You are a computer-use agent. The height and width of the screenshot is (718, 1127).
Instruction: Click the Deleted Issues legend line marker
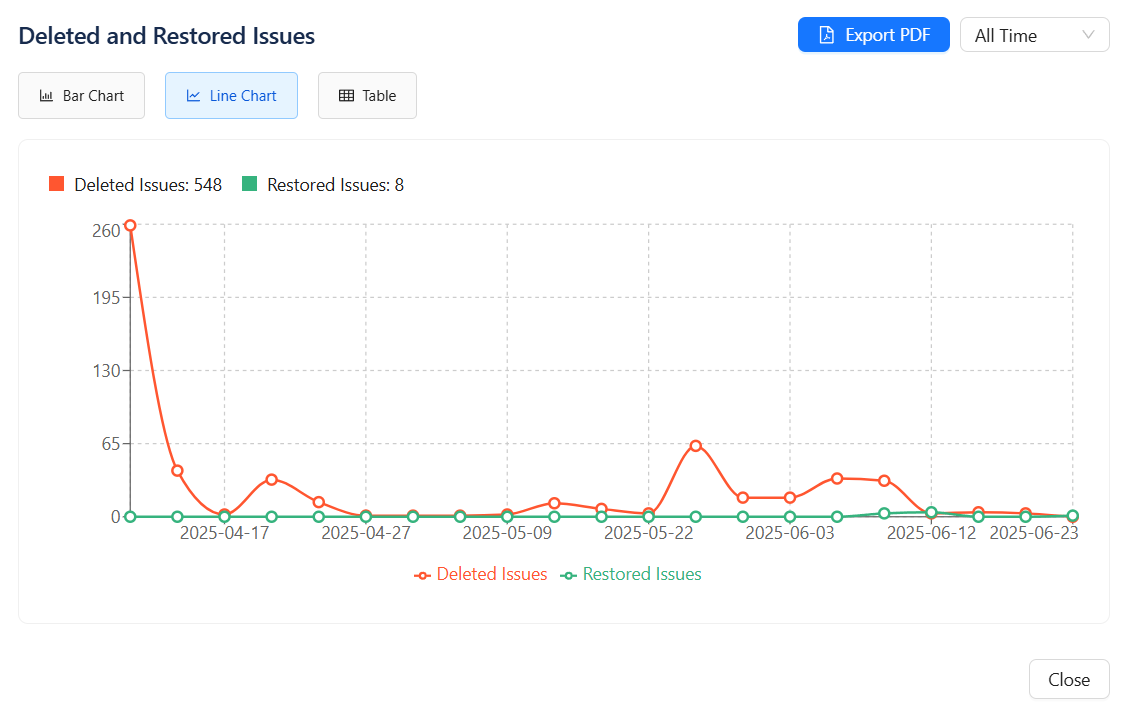coord(423,575)
